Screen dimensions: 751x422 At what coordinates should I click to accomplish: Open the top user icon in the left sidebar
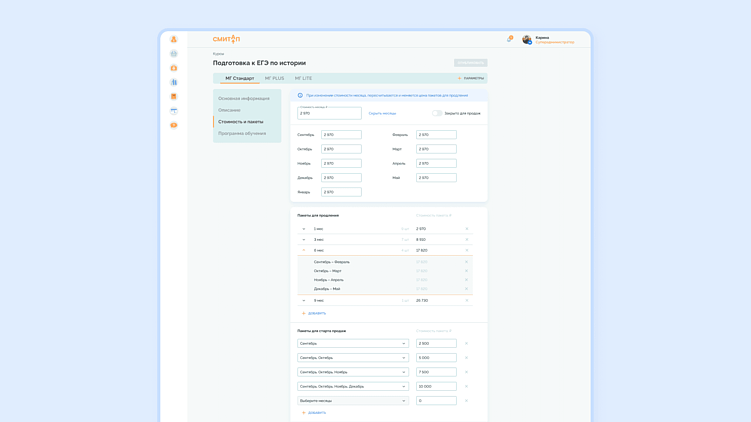pos(174,39)
